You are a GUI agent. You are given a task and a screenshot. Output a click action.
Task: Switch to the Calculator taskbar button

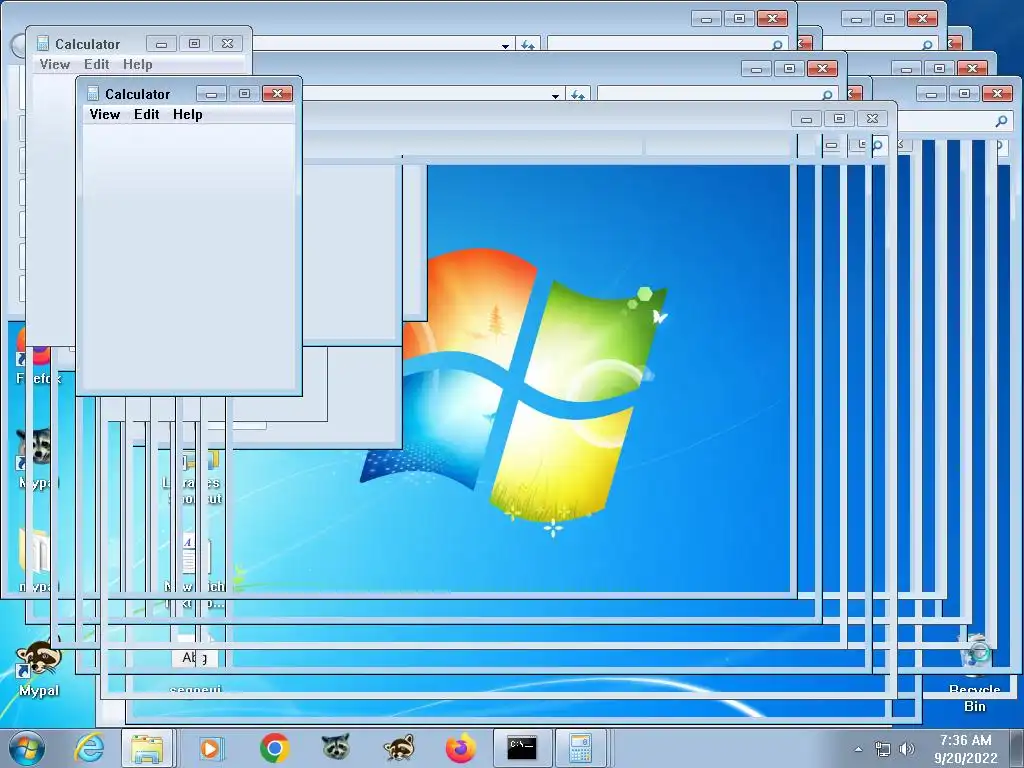[x=581, y=748]
